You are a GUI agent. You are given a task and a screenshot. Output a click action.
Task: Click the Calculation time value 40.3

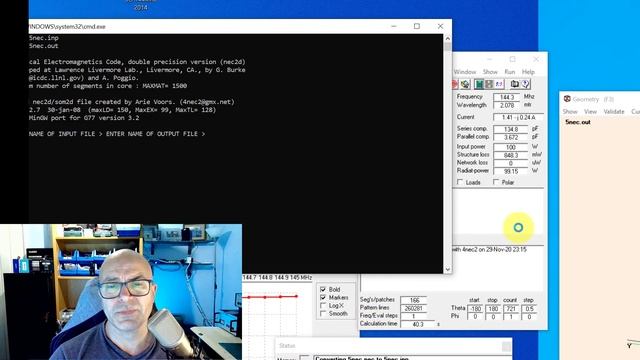point(418,324)
